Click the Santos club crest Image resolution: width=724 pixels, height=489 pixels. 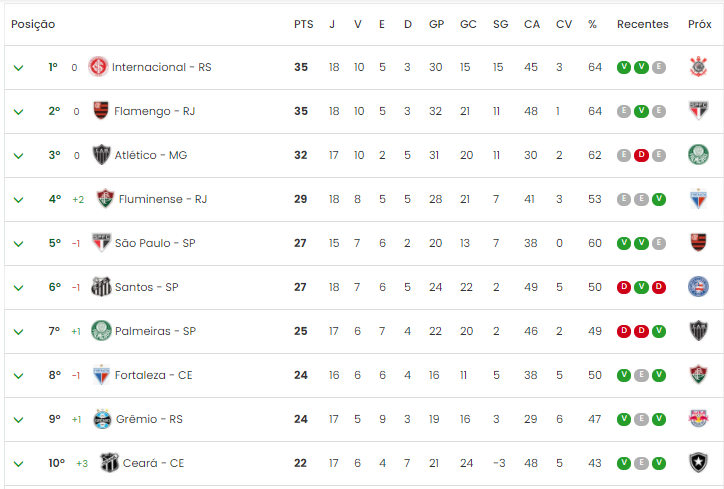[x=101, y=287]
